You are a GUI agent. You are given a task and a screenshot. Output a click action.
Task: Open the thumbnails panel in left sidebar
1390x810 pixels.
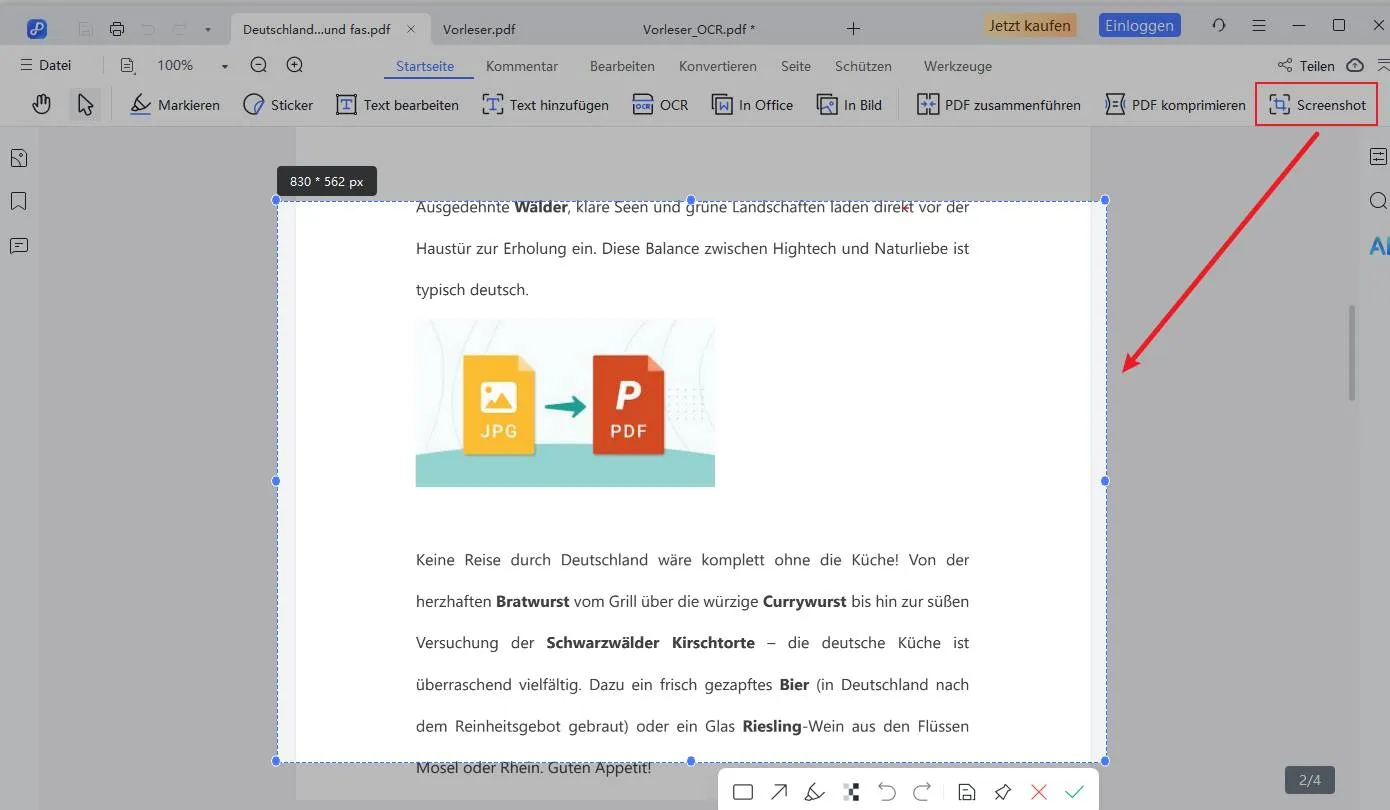tap(18, 158)
